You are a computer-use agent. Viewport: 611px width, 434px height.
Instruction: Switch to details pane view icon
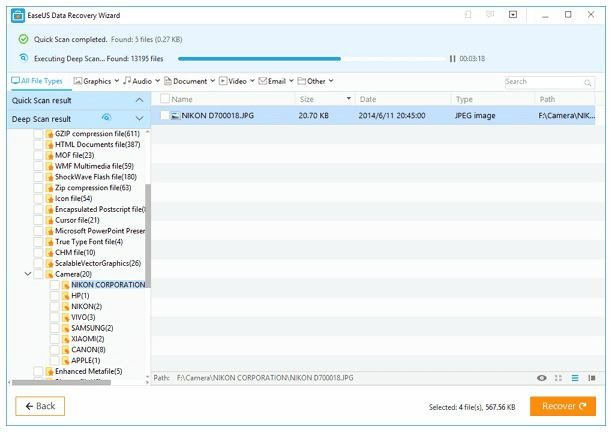(592, 378)
